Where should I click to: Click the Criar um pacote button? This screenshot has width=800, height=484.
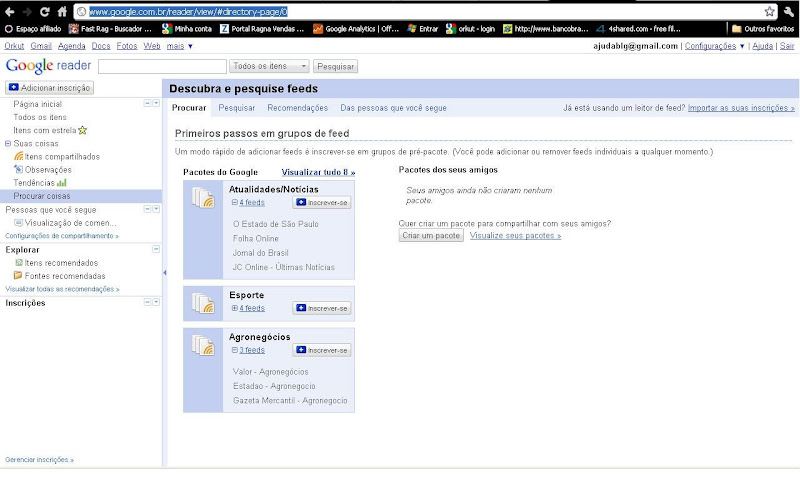pos(431,235)
